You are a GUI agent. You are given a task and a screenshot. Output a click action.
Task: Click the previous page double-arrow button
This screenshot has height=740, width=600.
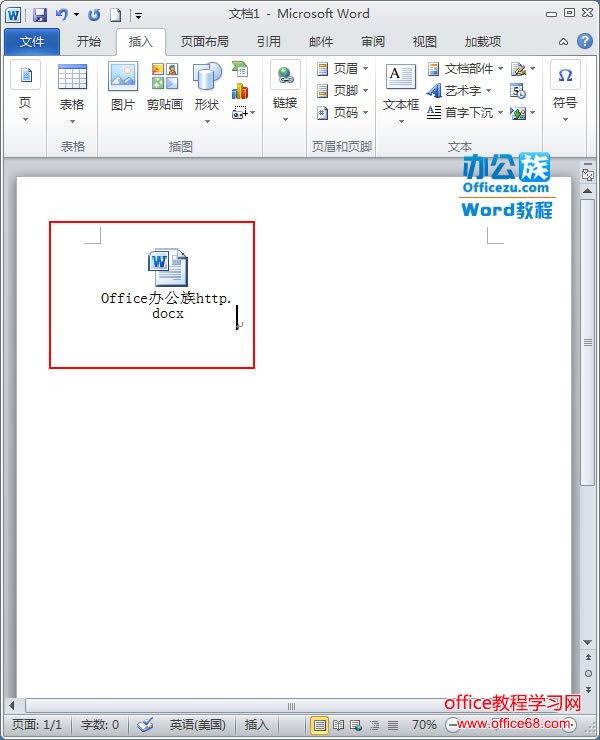point(588,657)
